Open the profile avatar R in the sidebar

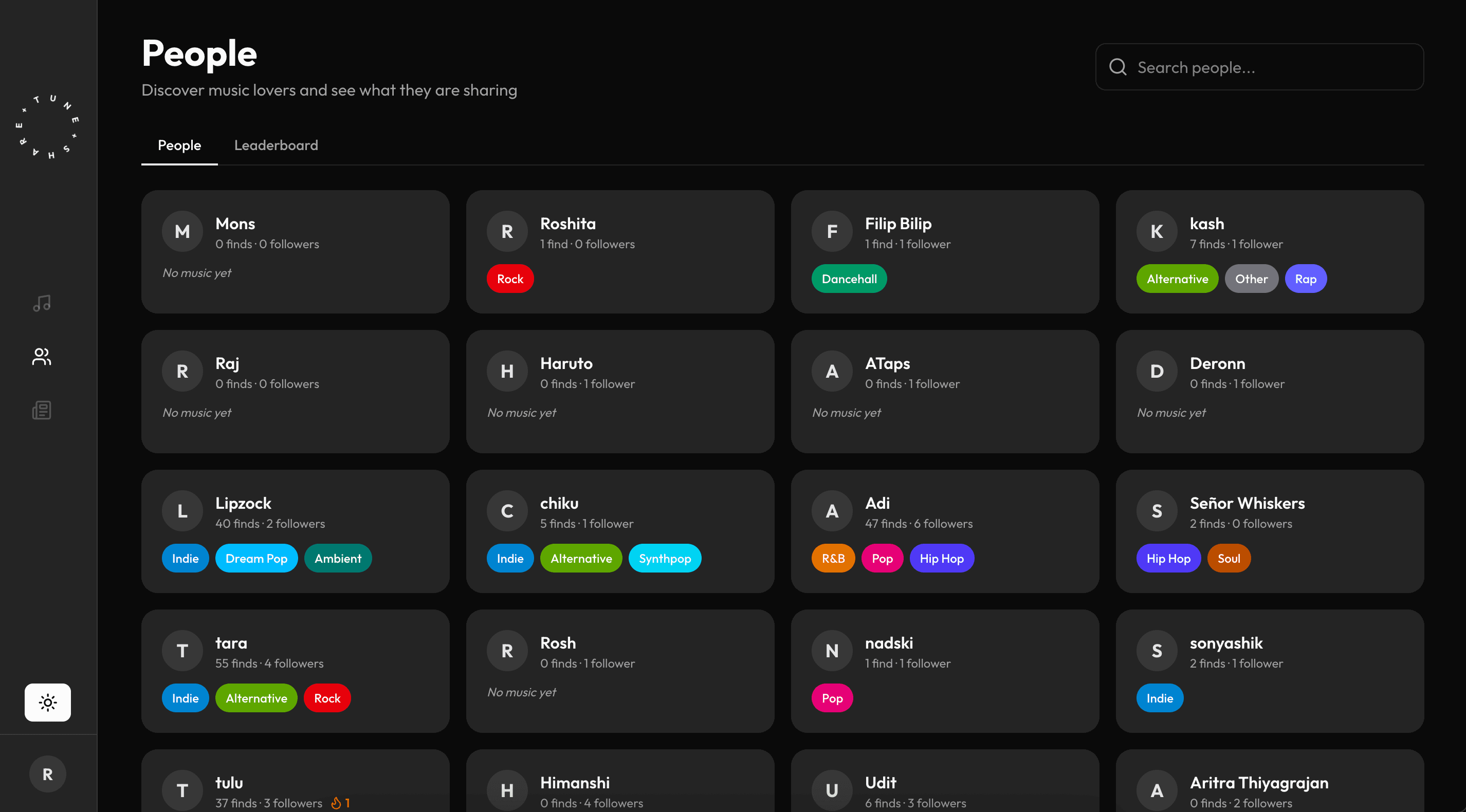tap(48, 773)
